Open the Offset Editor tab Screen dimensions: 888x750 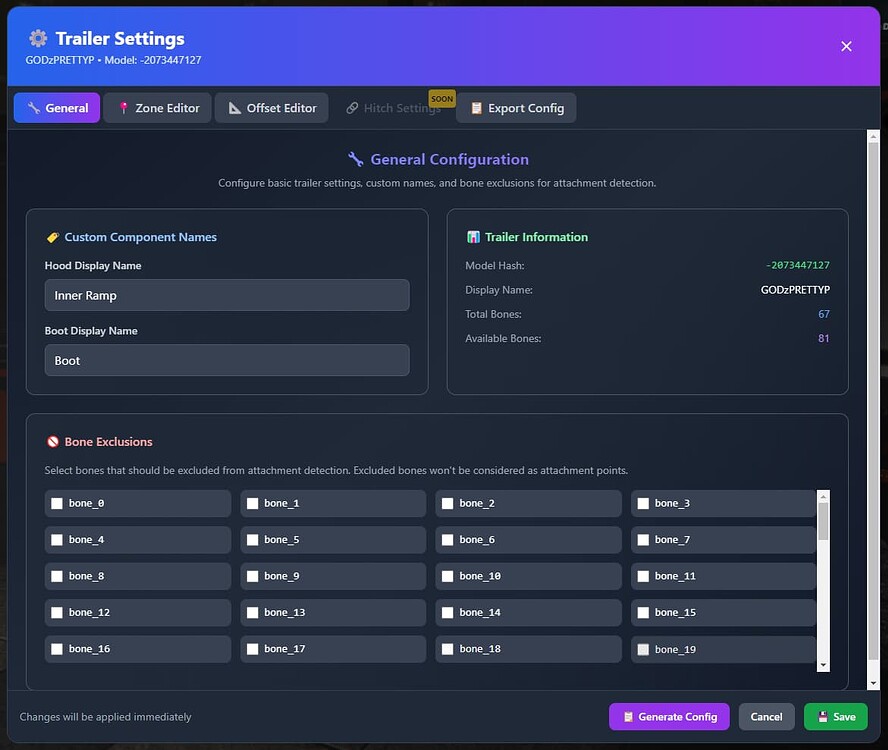coord(271,107)
